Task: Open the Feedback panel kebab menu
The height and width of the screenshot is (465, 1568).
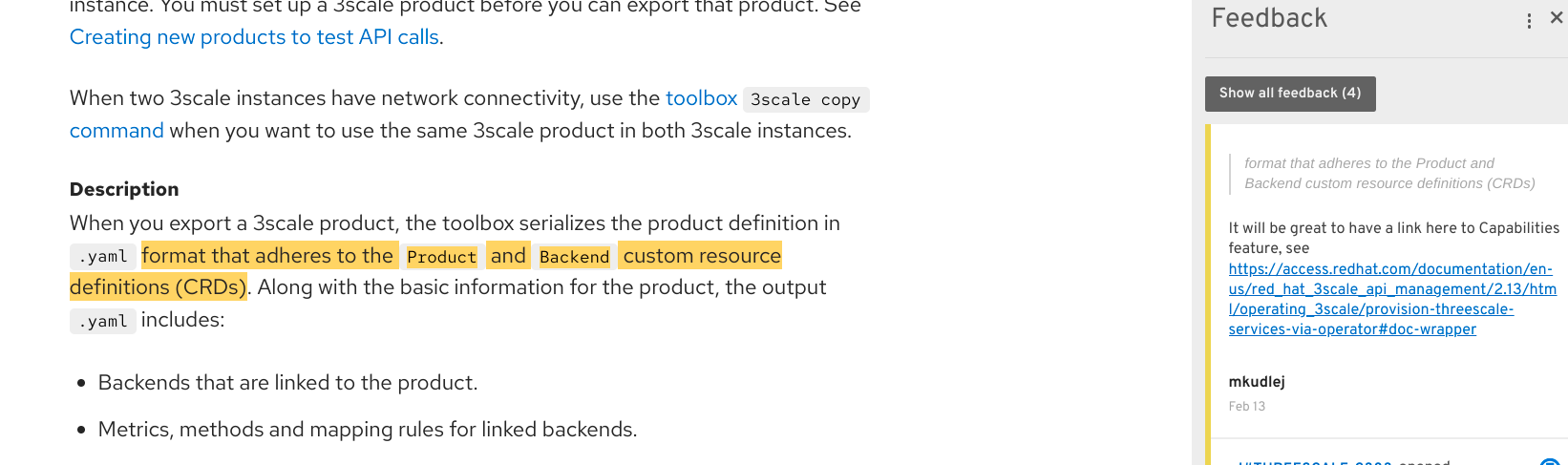Action: click(x=1529, y=21)
